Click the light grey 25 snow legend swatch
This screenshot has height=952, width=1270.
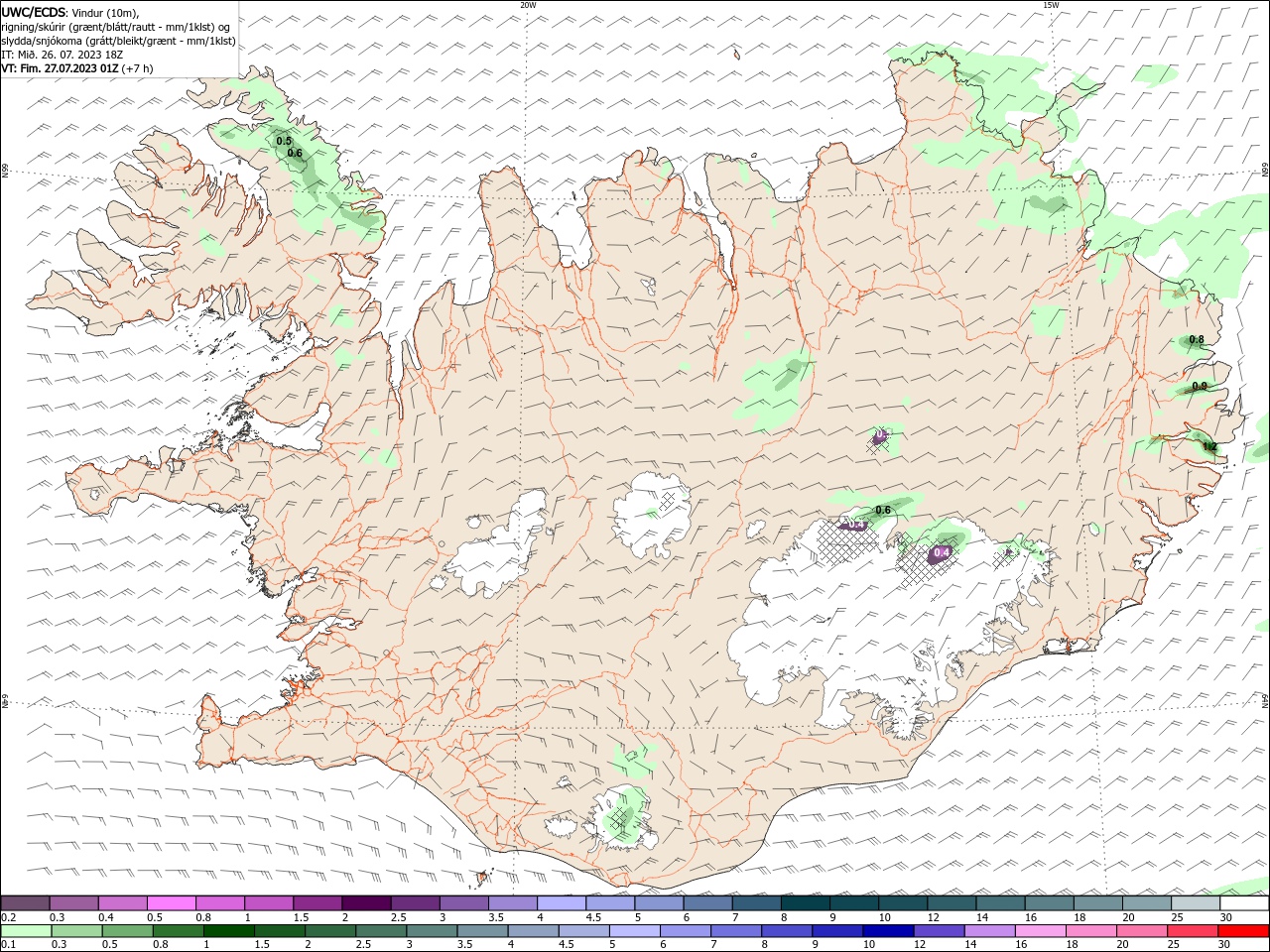click(x=1196, y=903)
